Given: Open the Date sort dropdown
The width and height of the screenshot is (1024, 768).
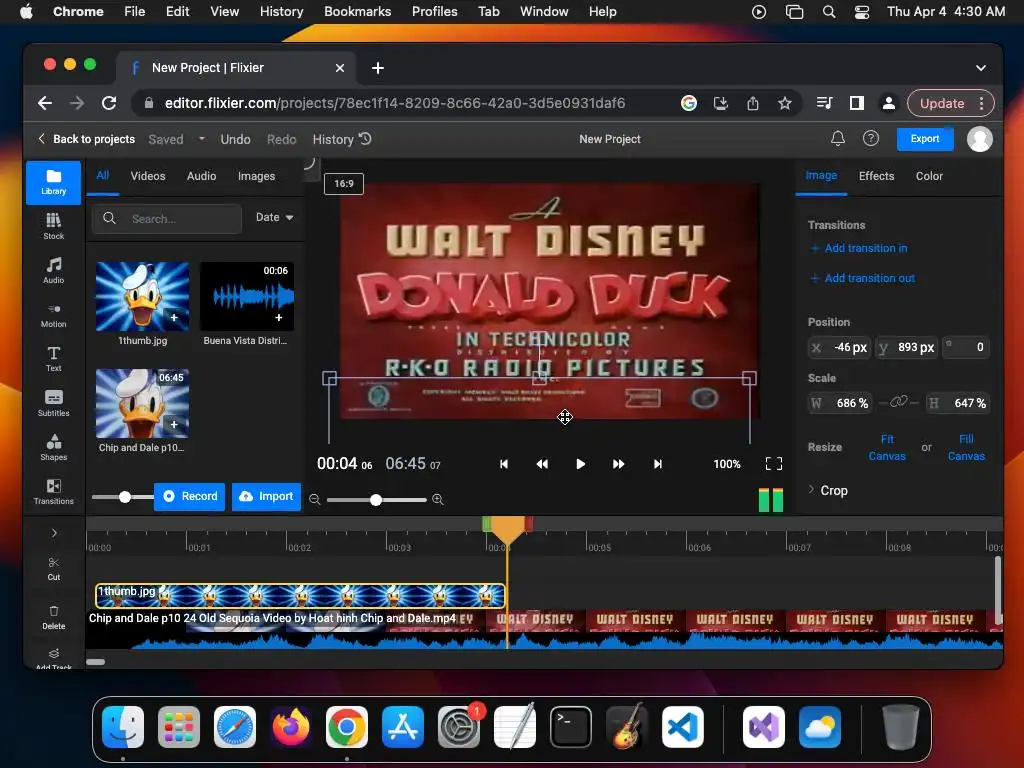Looking at the screenshot, I should [x=274, y=217].
